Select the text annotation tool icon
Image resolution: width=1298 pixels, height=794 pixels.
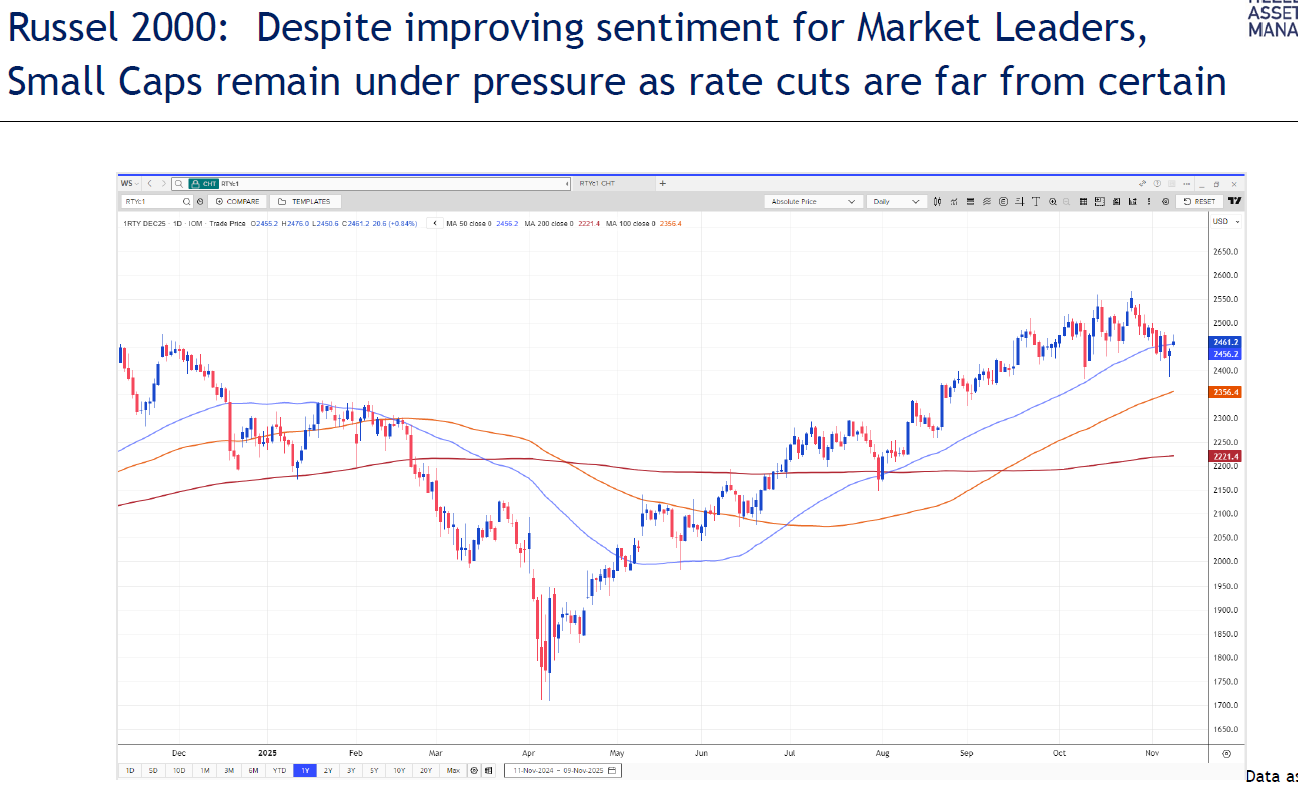click(x=1036, y=201)
